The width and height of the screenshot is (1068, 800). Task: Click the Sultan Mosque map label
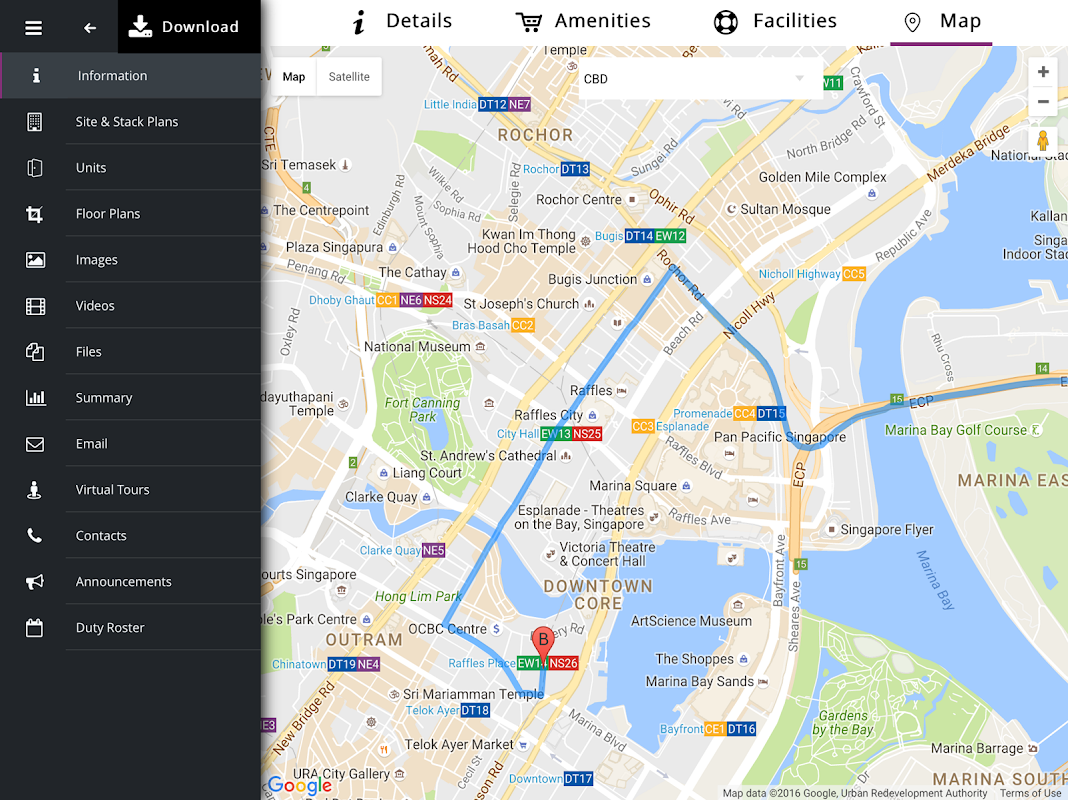click(785, 209)
